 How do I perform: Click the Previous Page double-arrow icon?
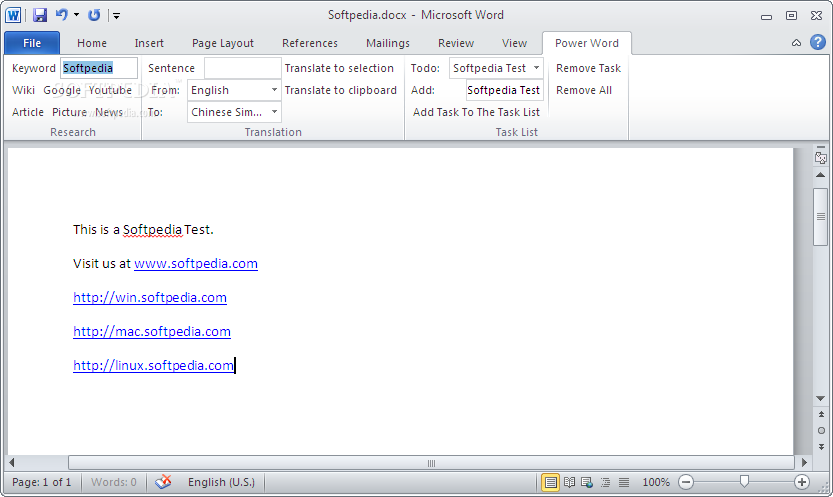(x=821, y=414)
